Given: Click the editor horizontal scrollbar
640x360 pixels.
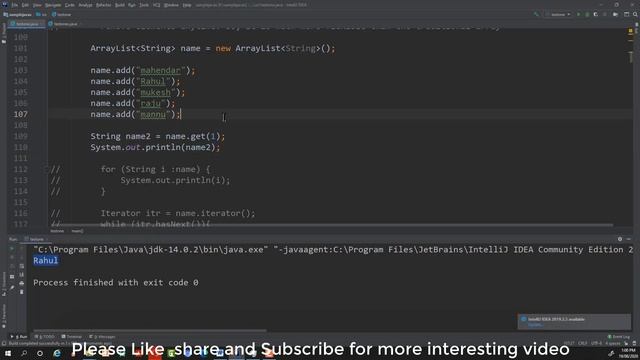Looking at the screenshot, I should [x=331, y=224].
